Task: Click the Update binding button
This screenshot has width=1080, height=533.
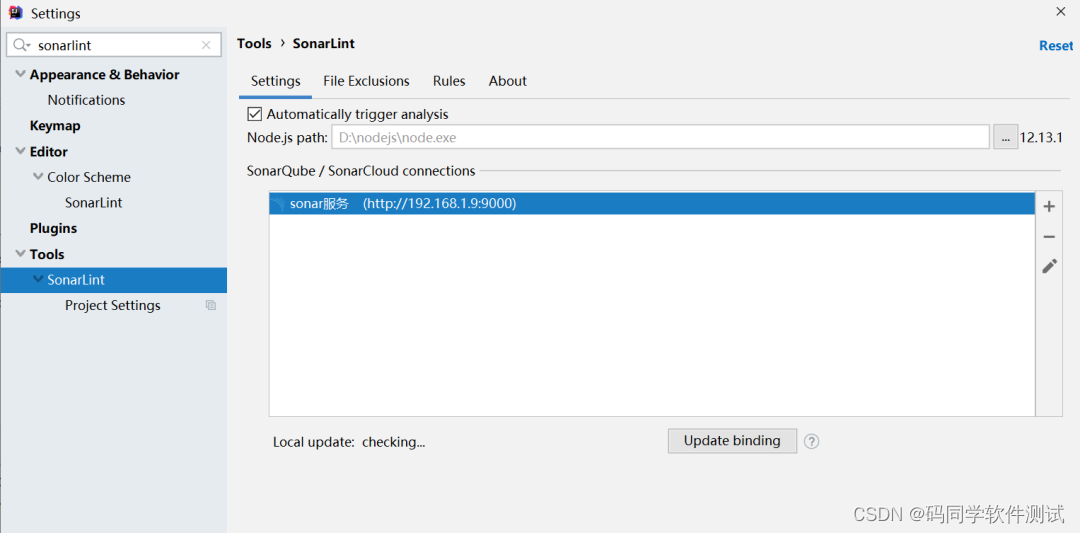Action: click(x=732, y=441)
